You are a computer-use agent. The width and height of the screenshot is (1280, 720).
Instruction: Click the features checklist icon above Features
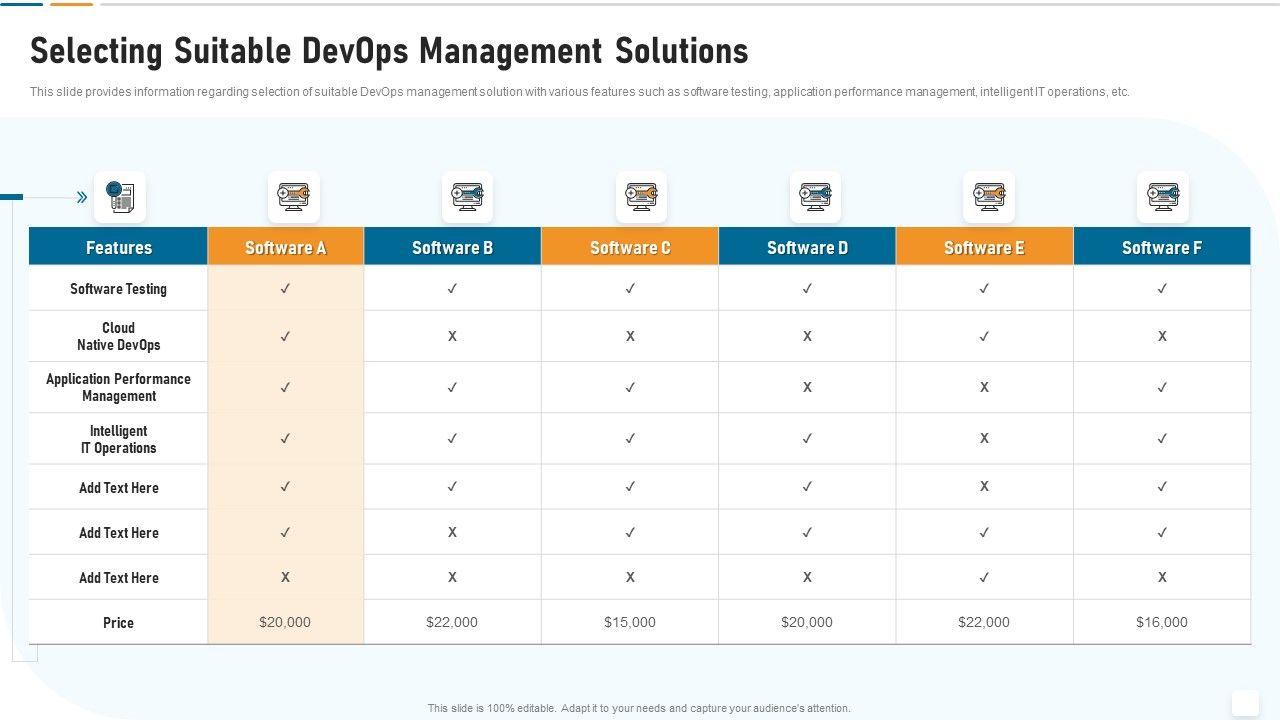point(120,197)
